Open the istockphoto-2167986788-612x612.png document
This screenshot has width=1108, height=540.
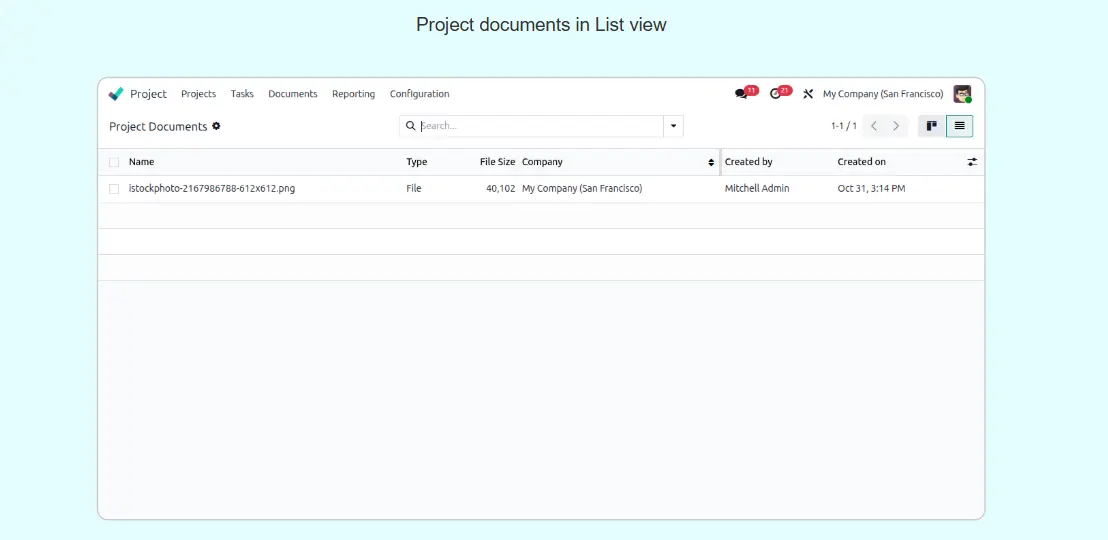coord(212,189)
